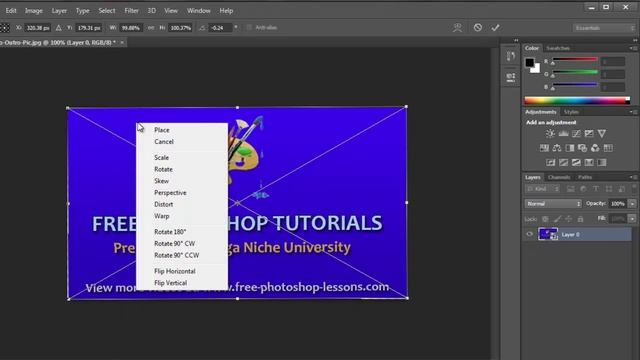The image size is (640, 360).
Task: Add a Levels adjustment
Action: (563, 133)
